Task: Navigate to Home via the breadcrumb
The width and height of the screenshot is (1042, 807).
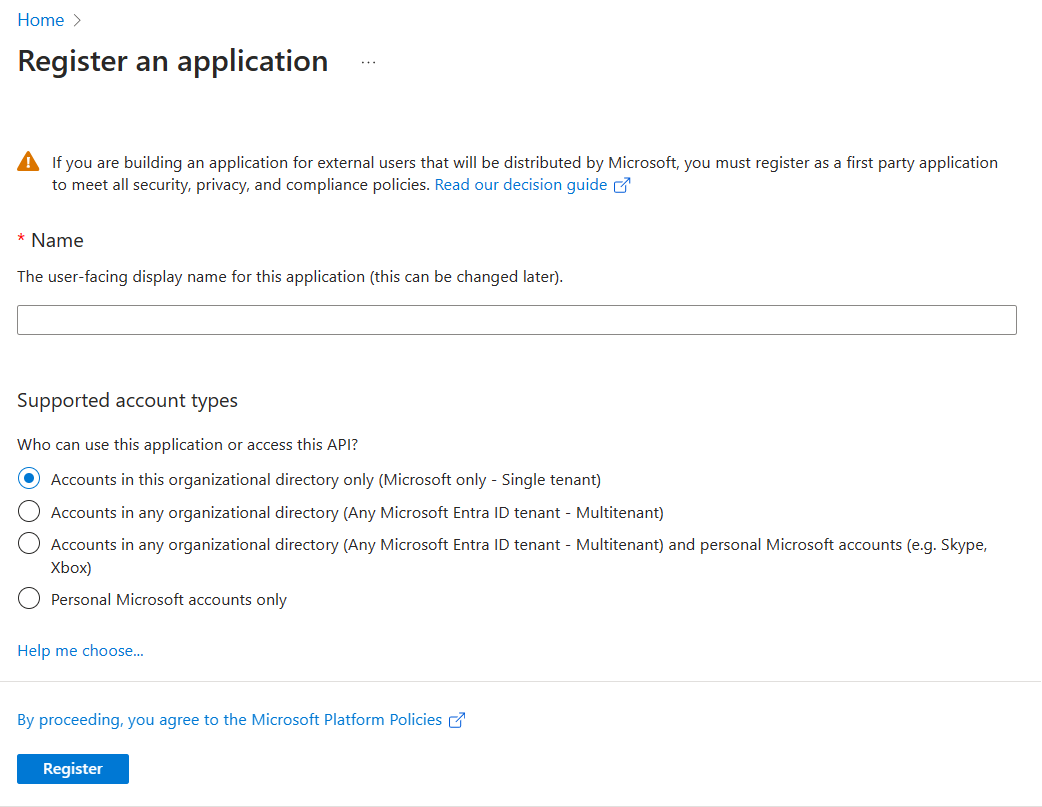Action: click(x=39, y=19)
